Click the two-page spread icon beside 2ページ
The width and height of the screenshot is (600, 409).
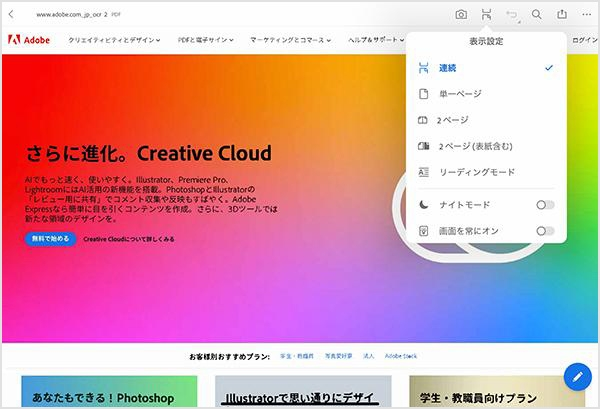422,120
